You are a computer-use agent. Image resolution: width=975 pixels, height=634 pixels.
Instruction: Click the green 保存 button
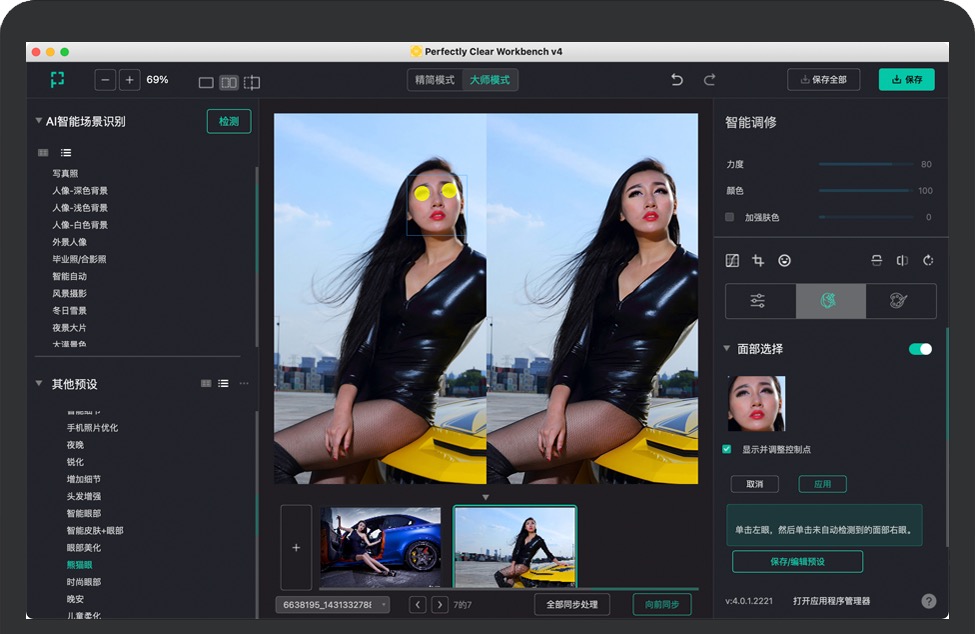[906, 80]
